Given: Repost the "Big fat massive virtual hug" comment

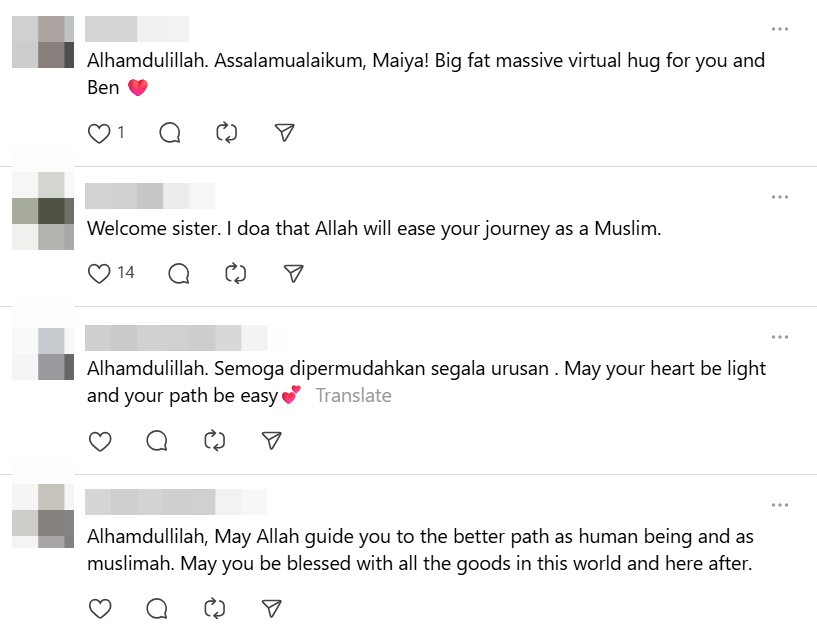Looking at the screenshot, I should (x=227, y=133).
